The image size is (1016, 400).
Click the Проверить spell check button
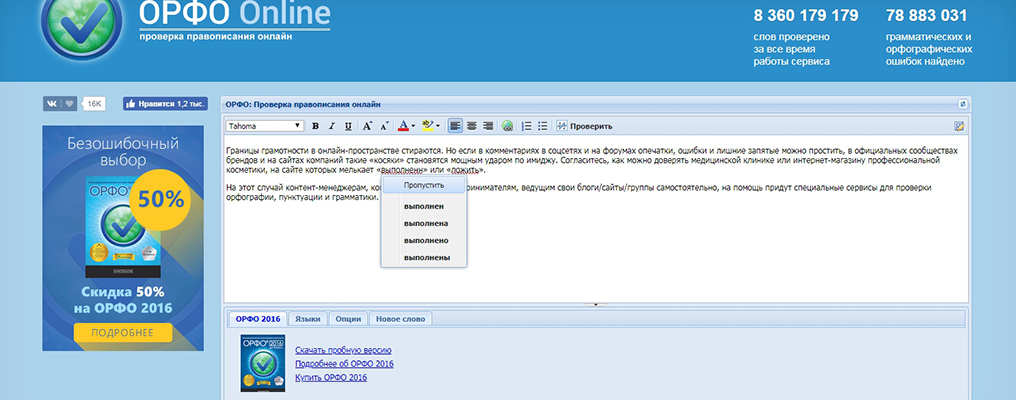coord(584,126)
